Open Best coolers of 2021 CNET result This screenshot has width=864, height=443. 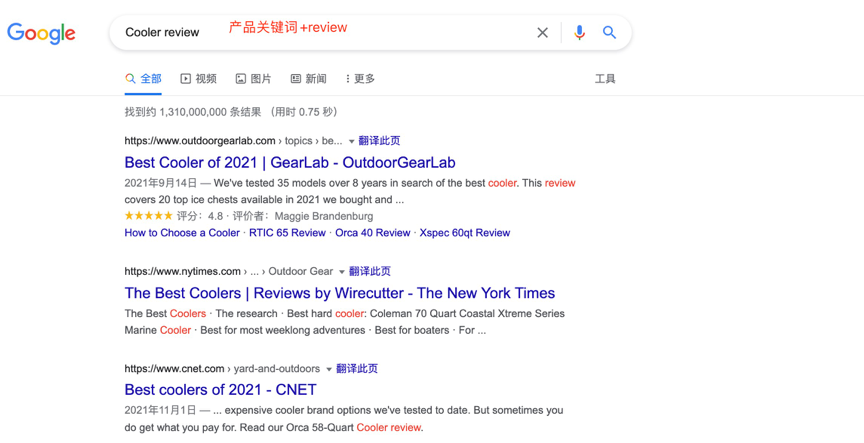[x=220, y=390]
